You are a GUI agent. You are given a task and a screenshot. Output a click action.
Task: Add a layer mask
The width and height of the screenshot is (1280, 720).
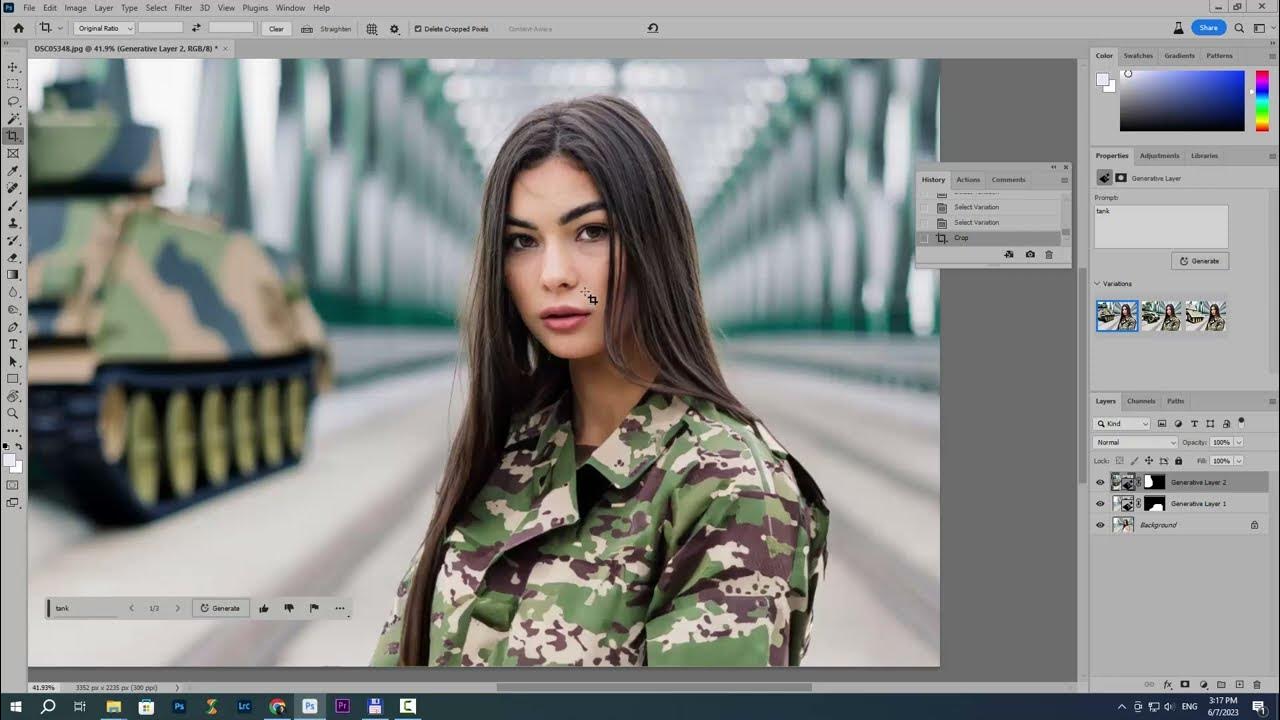1185,685
